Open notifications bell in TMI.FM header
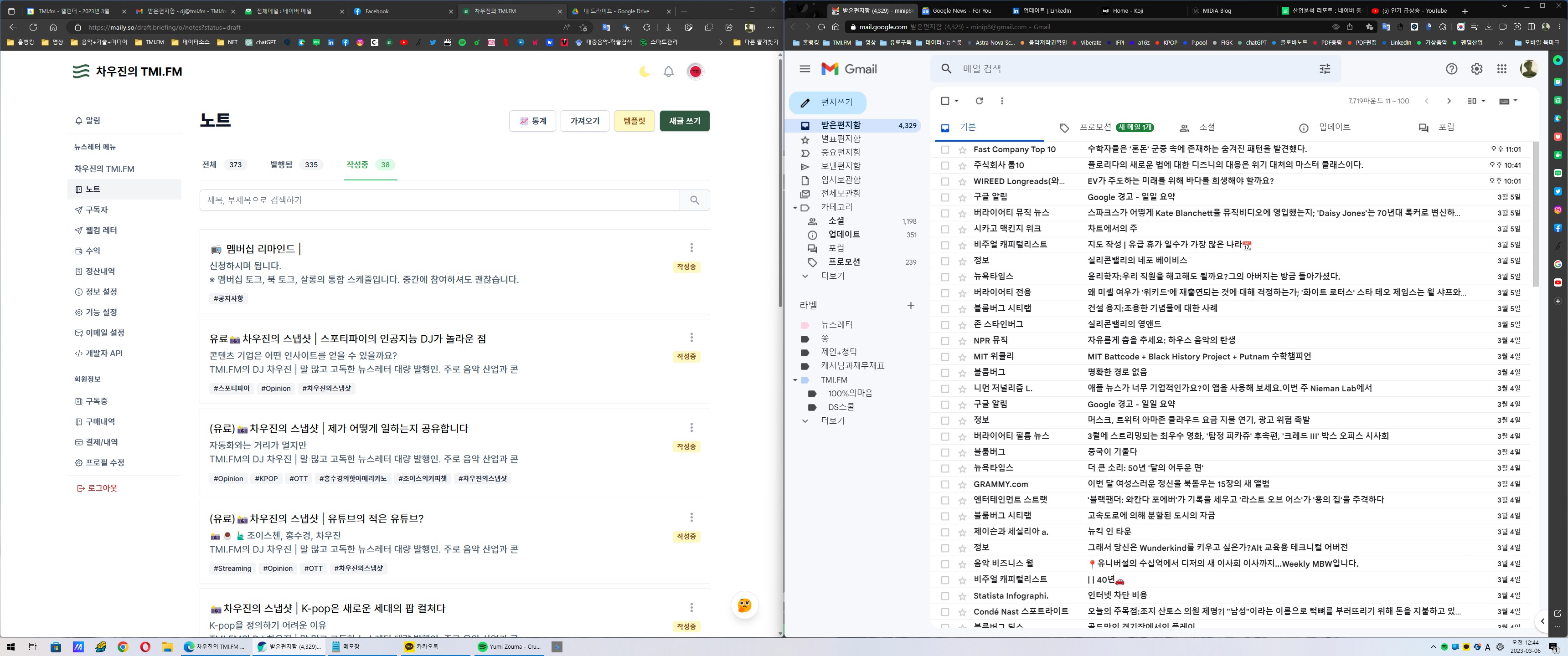Image resolution: width=1568 pixels, height=656 pixels. tap(668, 72)
